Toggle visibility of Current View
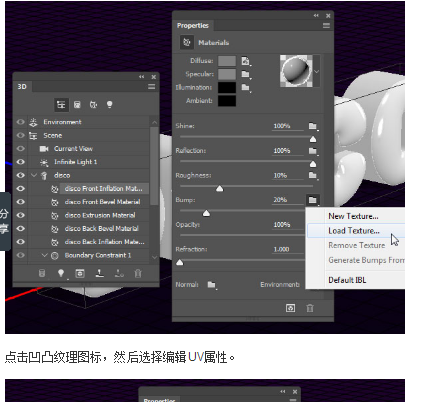Viewport: 436px width, 402px height. pyautogui.click(x=21, y=149)
